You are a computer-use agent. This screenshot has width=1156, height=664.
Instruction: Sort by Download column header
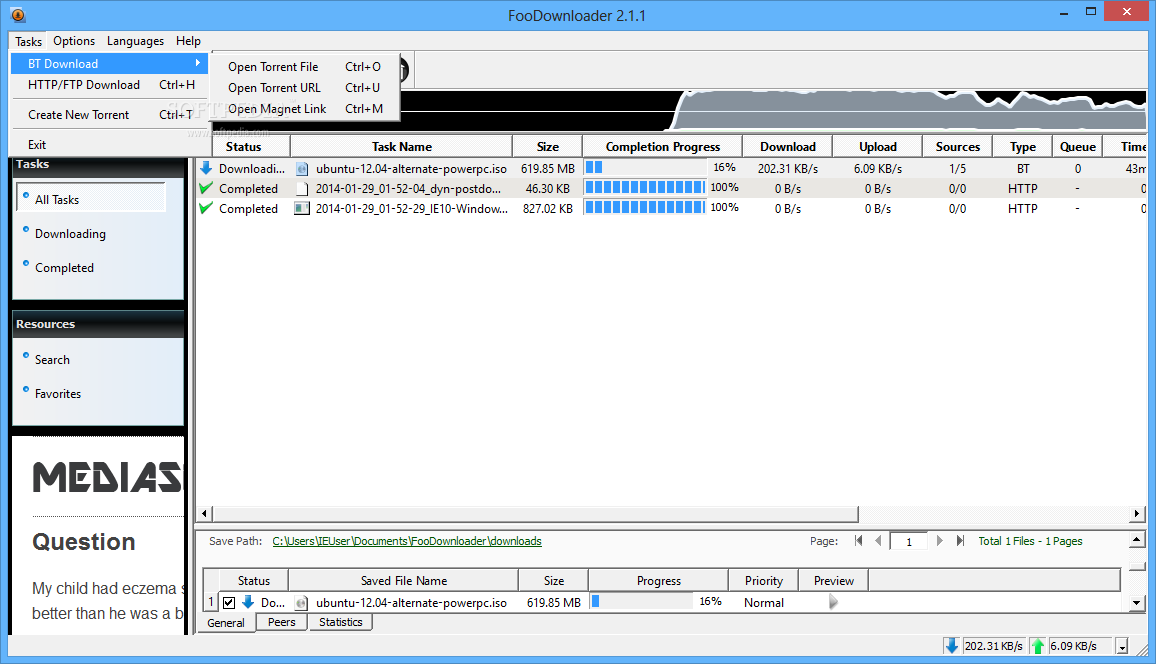(788, 147)
